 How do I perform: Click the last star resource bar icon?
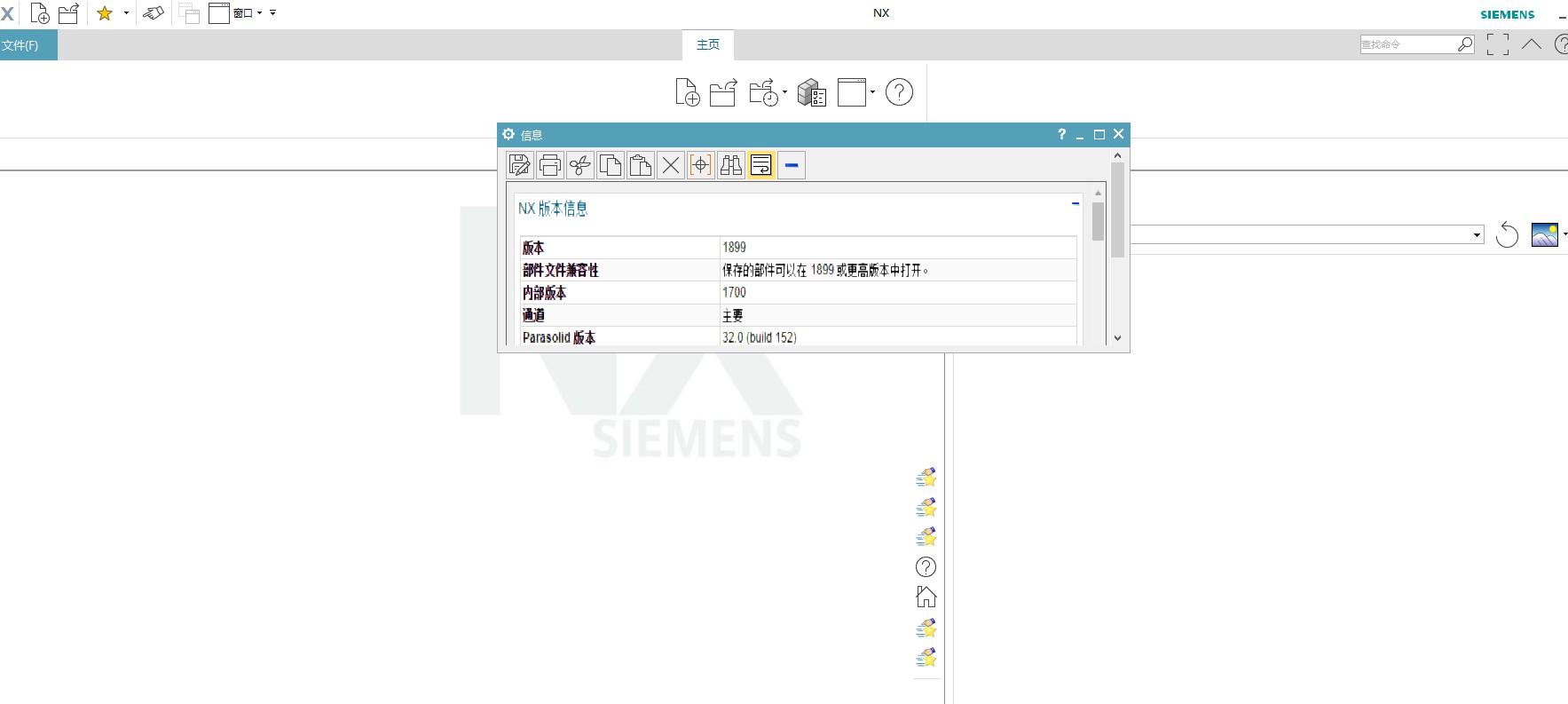coord(926,658)
